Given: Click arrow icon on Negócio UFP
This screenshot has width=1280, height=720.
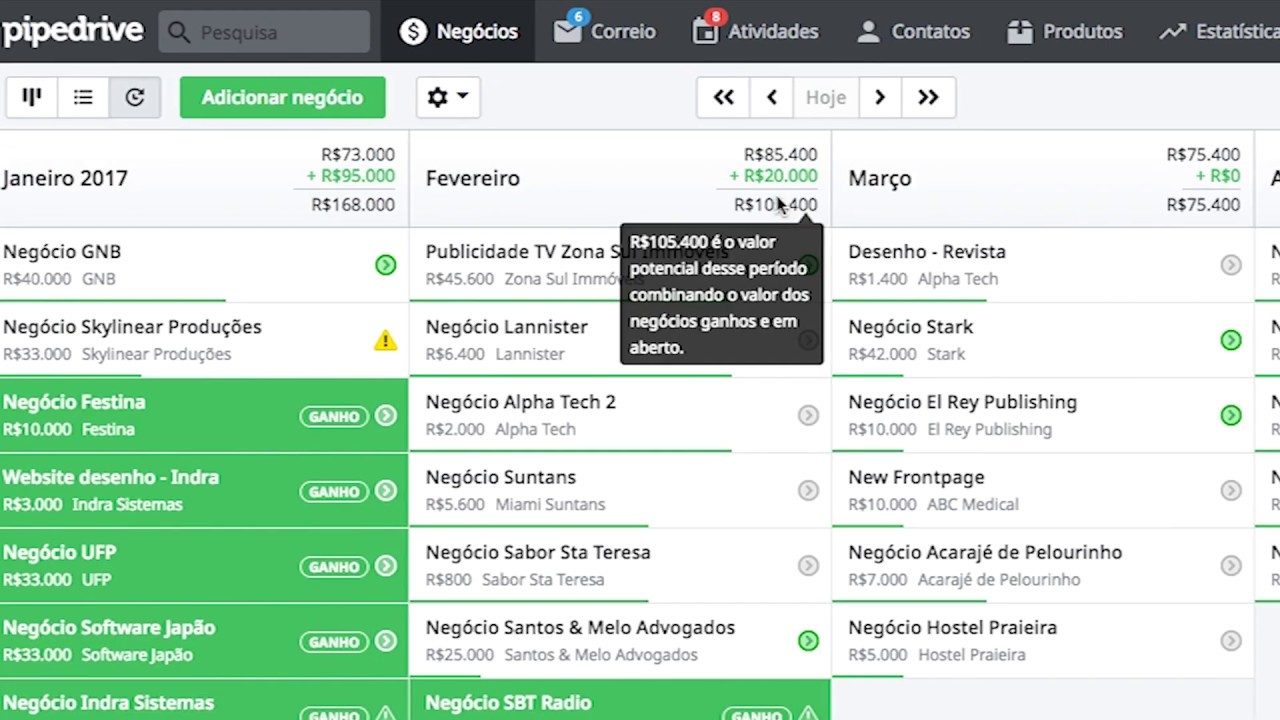Looking at the screenshot, I should click(386, 565).
